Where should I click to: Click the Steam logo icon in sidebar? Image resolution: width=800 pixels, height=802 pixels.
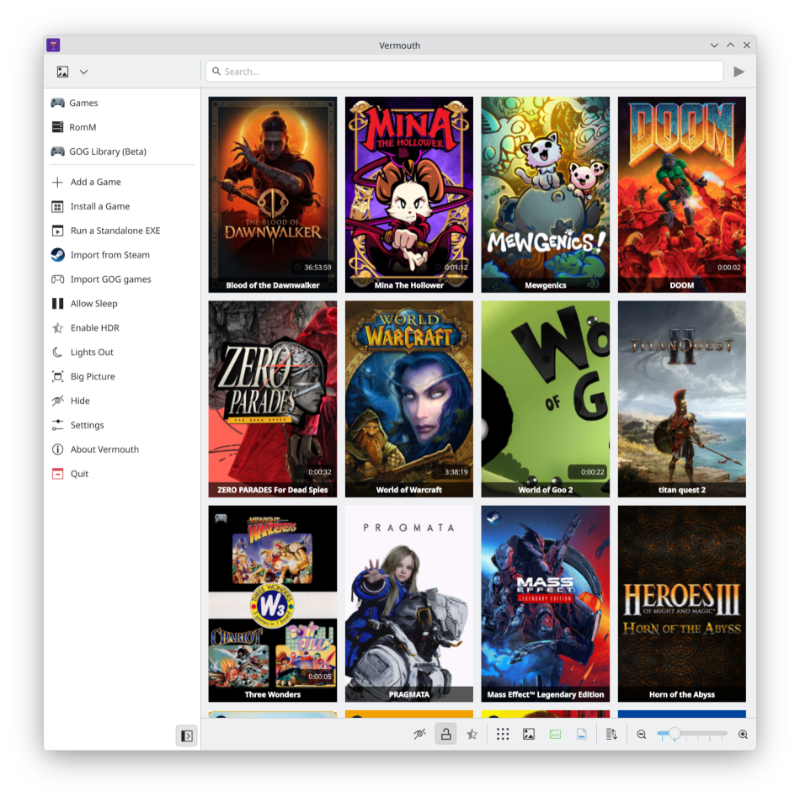click(58, 255)
